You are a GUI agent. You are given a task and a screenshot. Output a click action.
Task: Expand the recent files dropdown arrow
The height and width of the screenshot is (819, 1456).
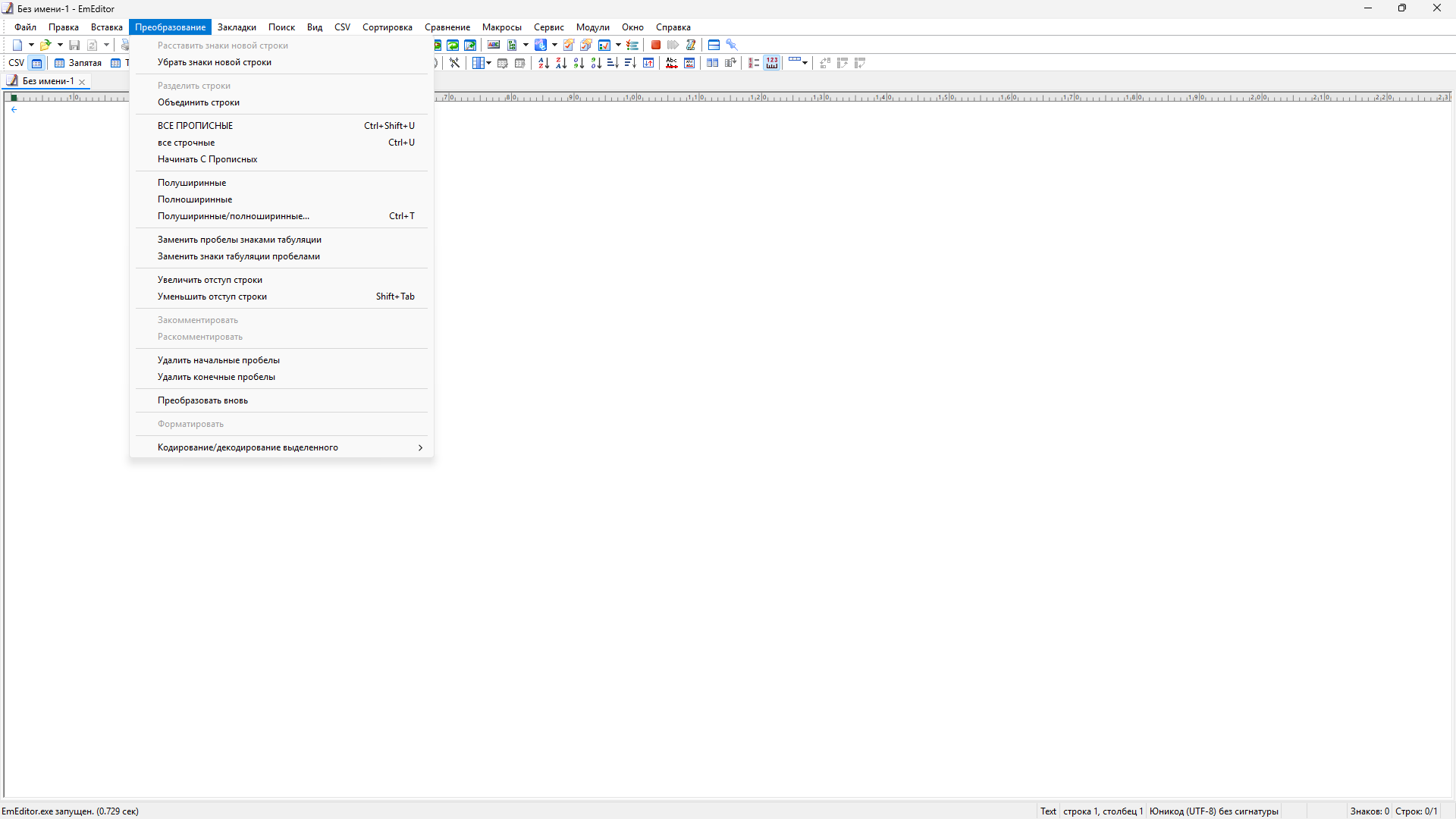click(x=60, y=45)
